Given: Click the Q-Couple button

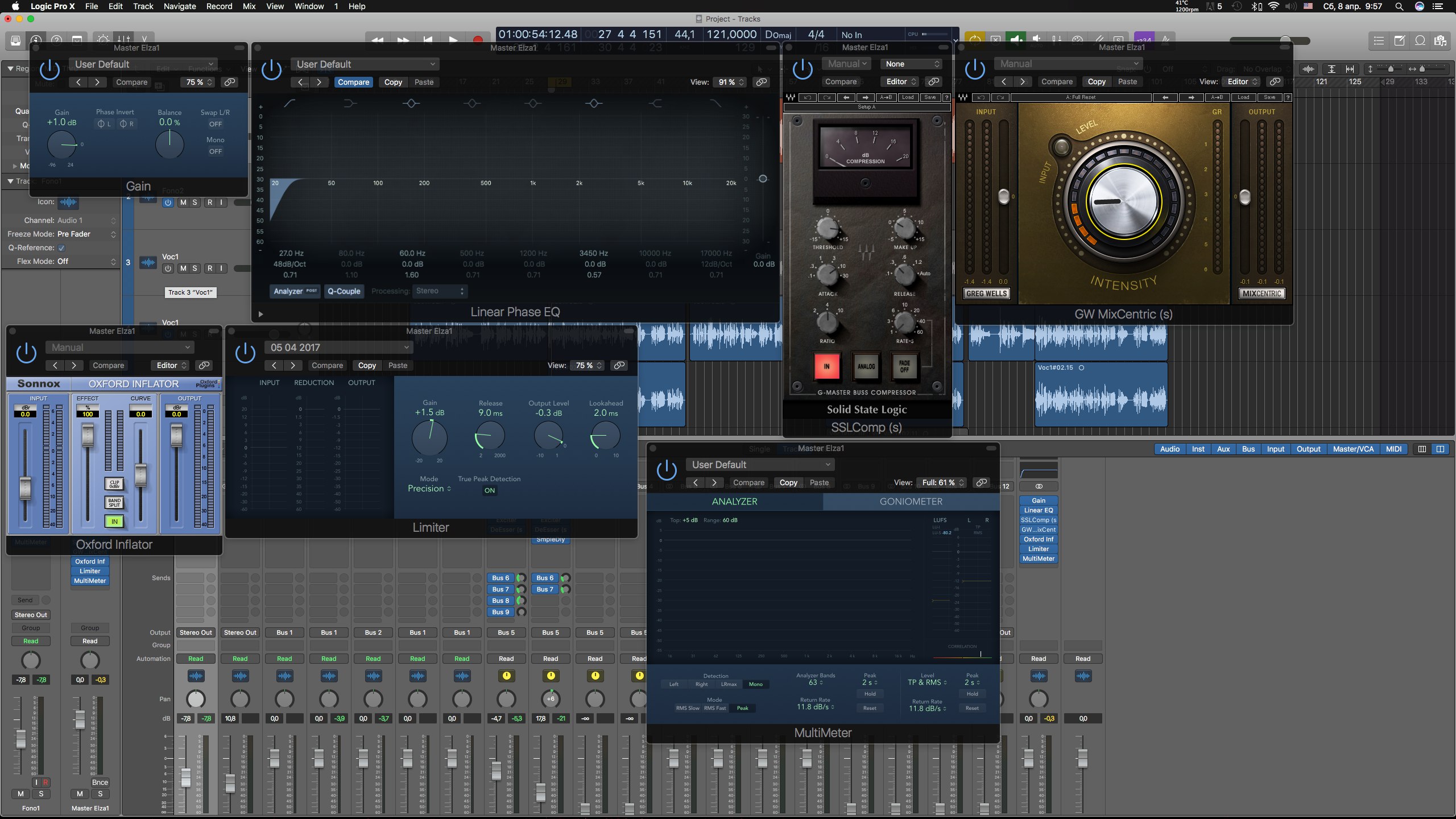Looking at the screenshot, I should pos(344,291).
